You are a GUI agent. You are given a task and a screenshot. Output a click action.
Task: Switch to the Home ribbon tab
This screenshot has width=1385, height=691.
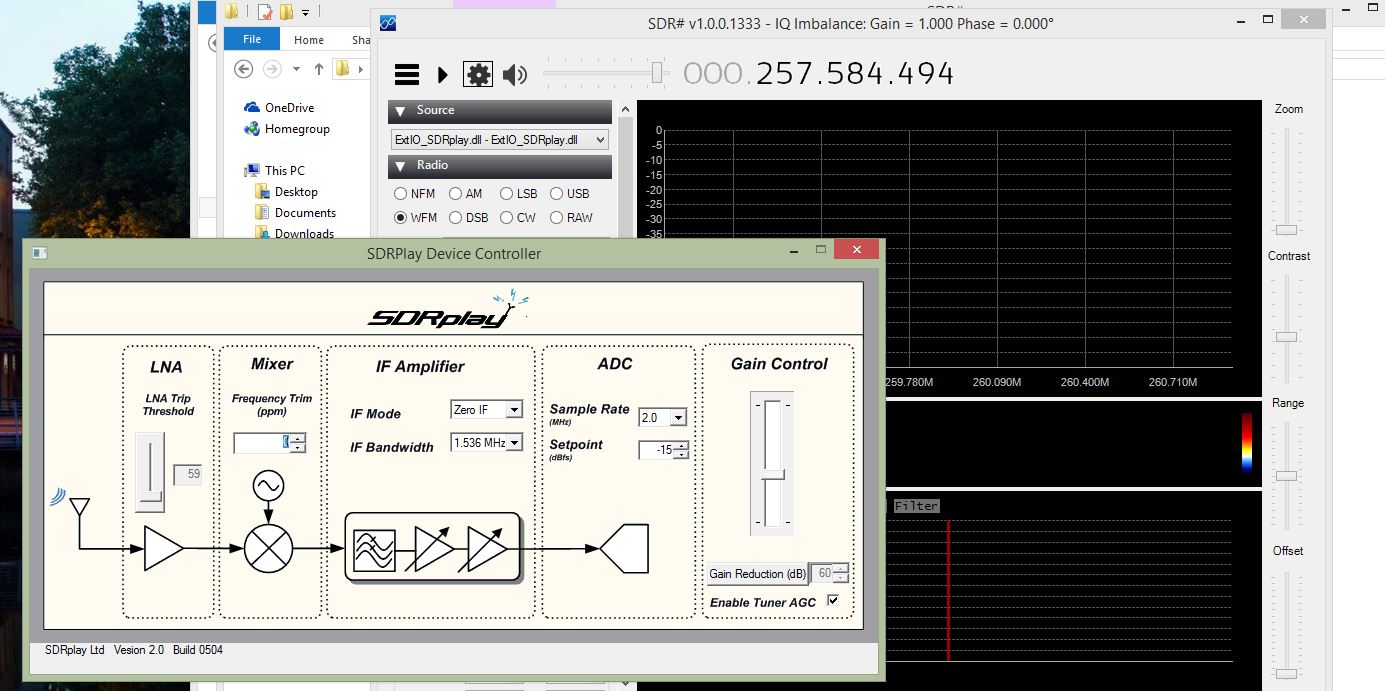pyautogui.click(x=309, y=40)
